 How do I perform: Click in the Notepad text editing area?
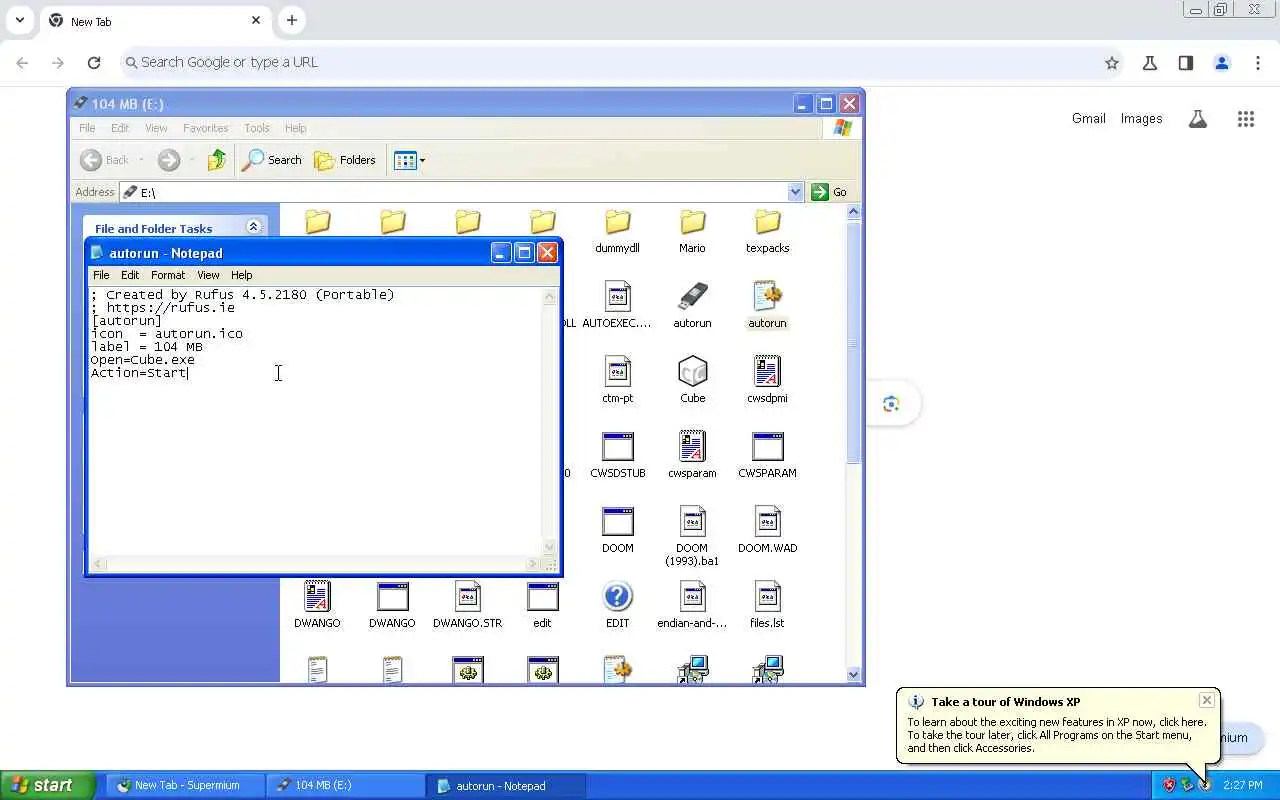point(316,421)
